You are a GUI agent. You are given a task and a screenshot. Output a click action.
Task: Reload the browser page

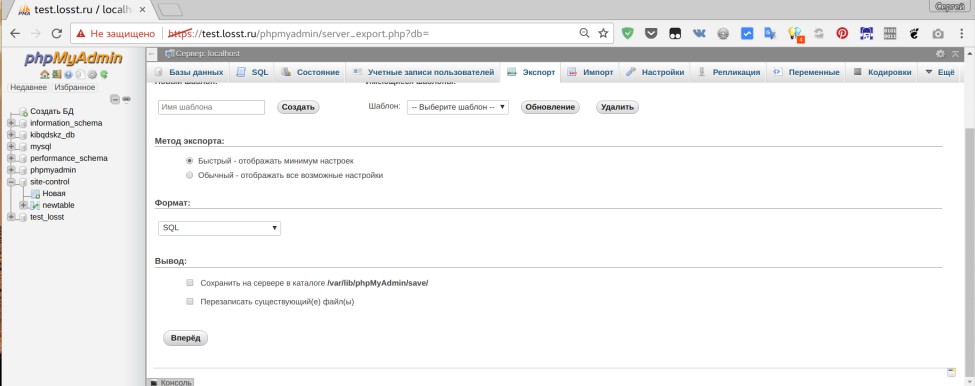click(57, 34)
